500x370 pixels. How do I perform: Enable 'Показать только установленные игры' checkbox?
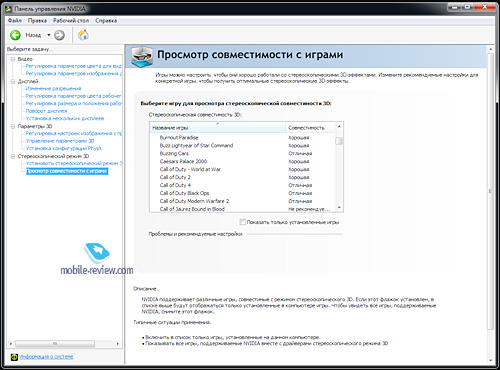click(x=243, y=222)
